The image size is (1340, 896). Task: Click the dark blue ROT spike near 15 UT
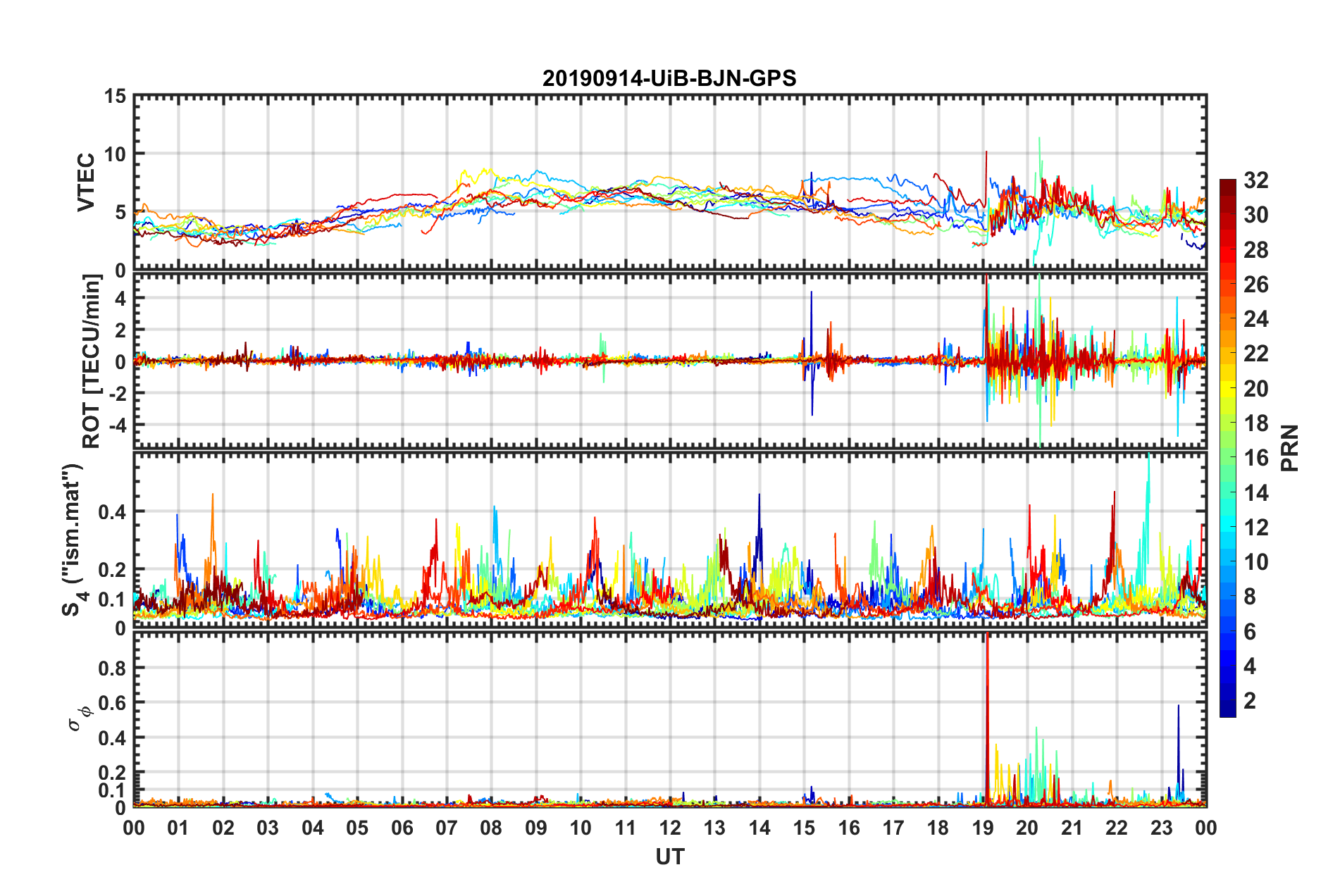812,352
